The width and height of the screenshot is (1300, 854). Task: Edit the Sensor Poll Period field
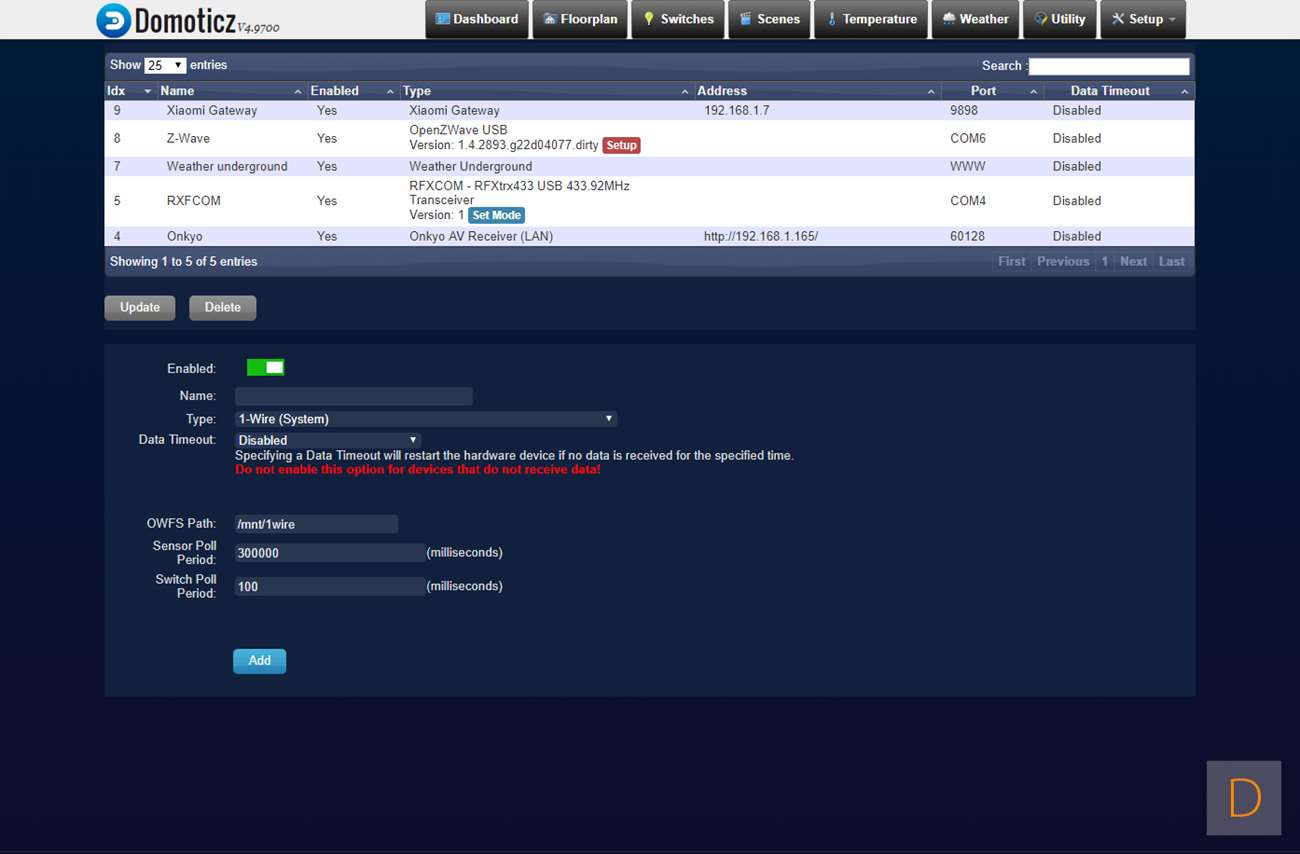coord(330,553)
